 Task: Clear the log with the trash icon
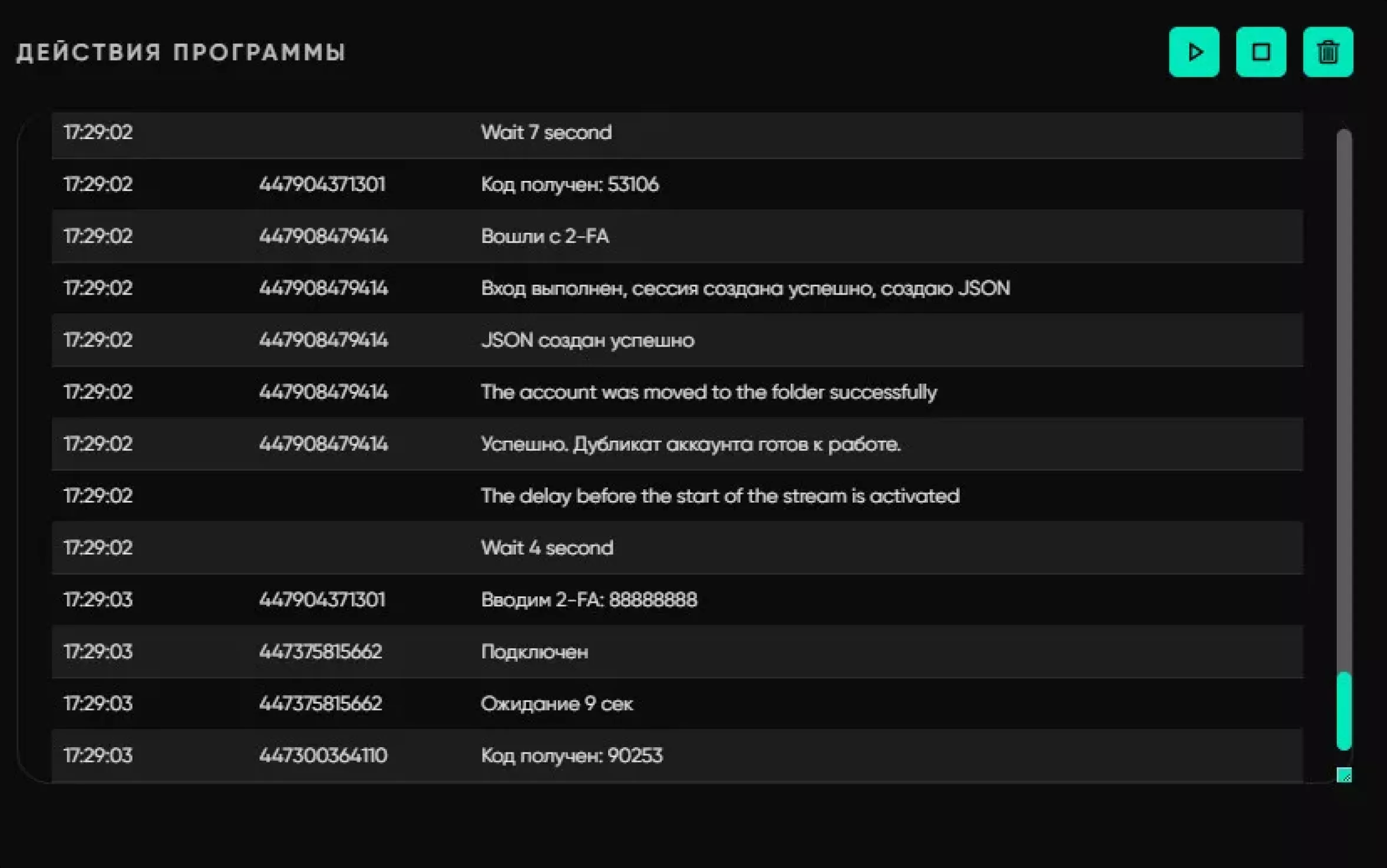(1327, 52)
